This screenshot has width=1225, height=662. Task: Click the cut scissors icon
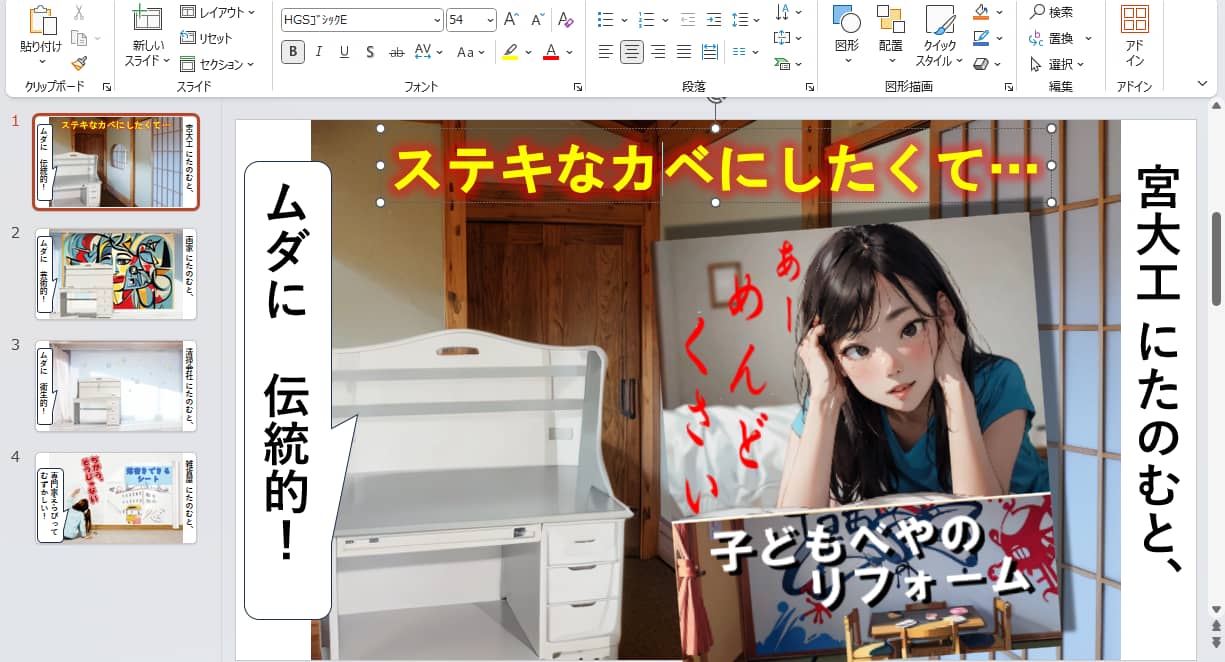79,14
